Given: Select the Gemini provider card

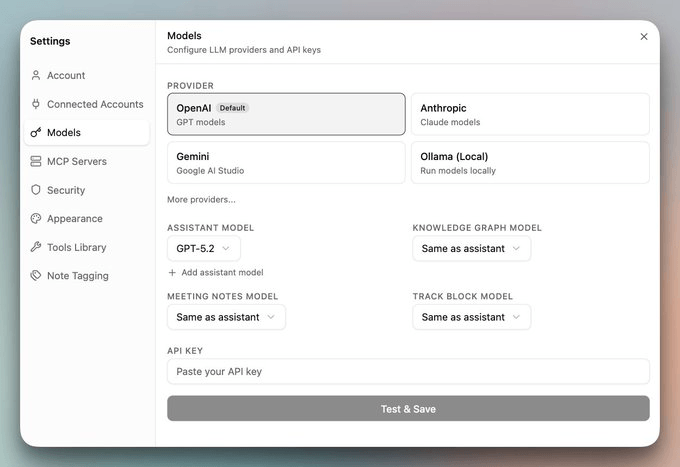Looking at the screenshot, I should coord(286,163).
